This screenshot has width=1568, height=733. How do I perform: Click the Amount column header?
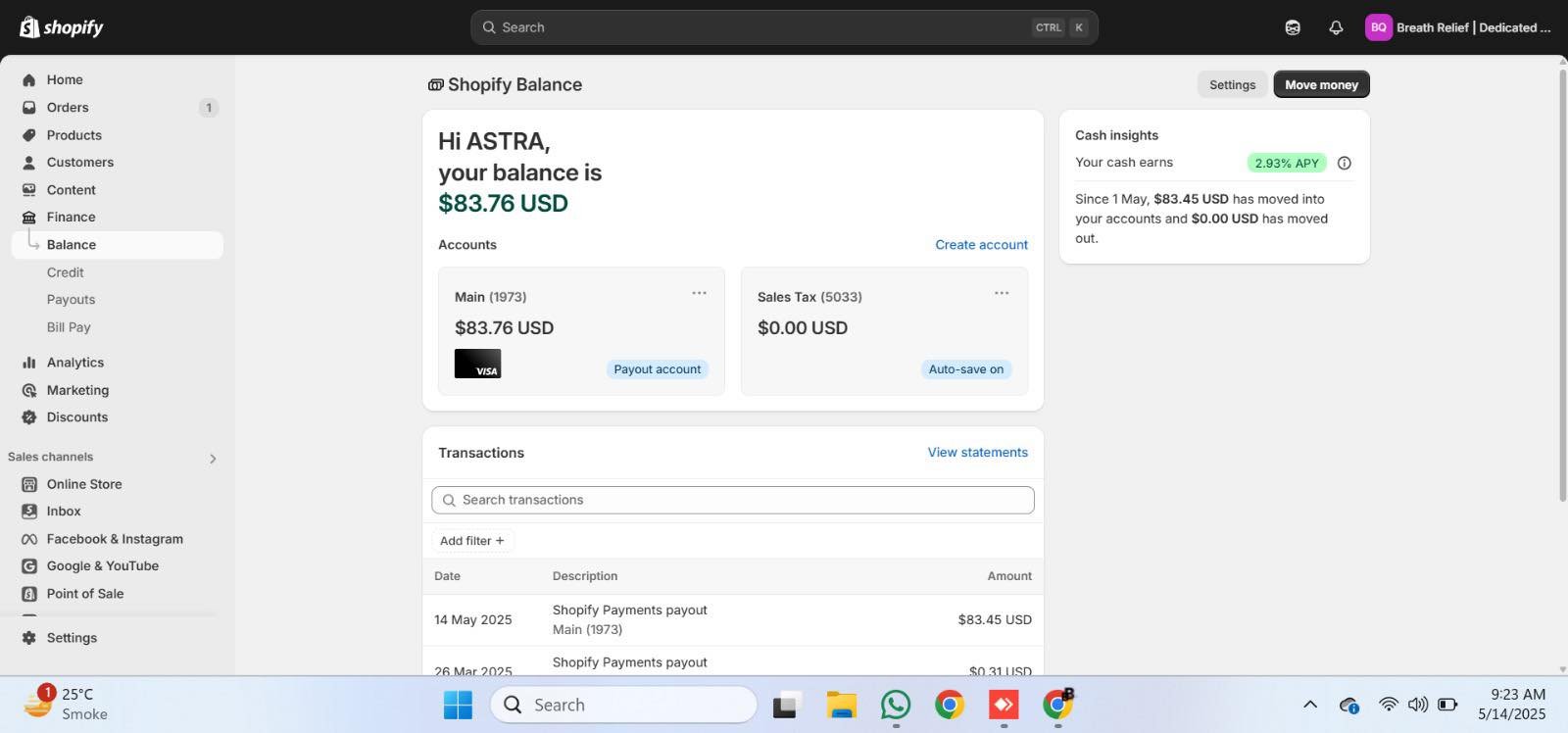pos(1009,576)
